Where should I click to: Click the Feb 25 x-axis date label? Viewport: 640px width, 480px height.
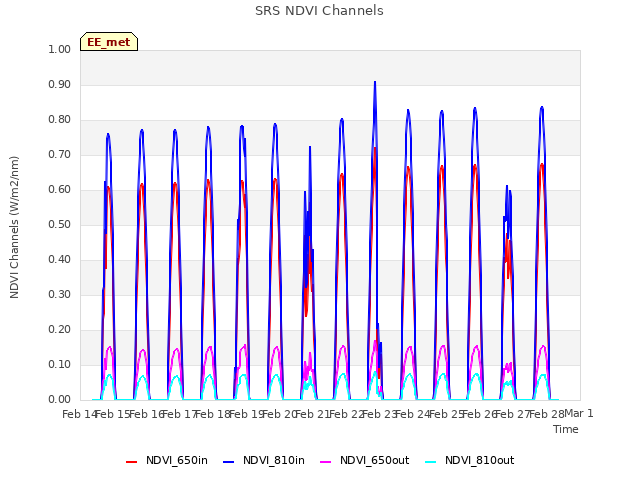click(446, 414)
